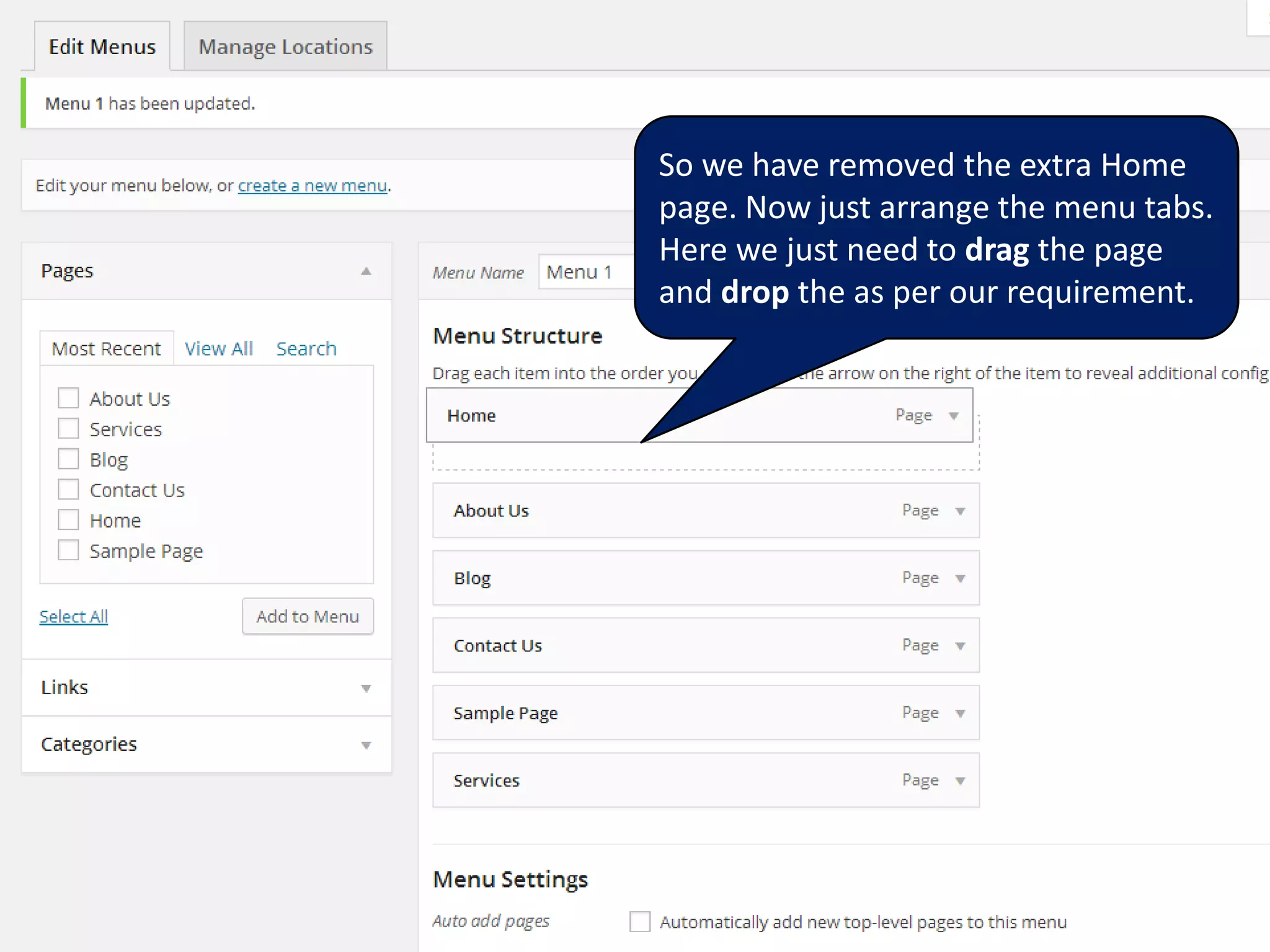This screenshot has height=952, width=1270.
Task: Expand the Sample Page item arrow
Action: [960, 713]
